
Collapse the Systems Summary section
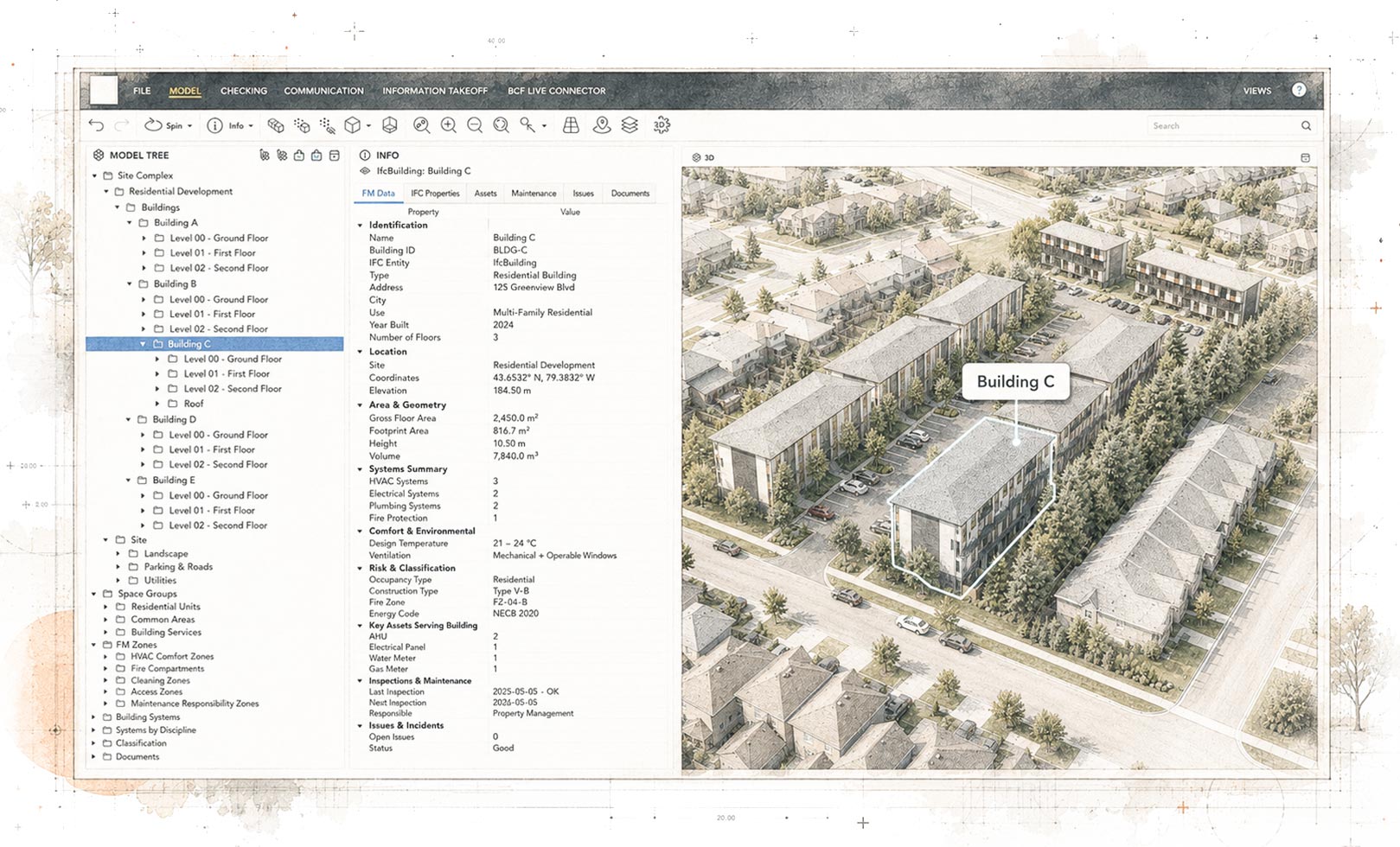[361, 469]
